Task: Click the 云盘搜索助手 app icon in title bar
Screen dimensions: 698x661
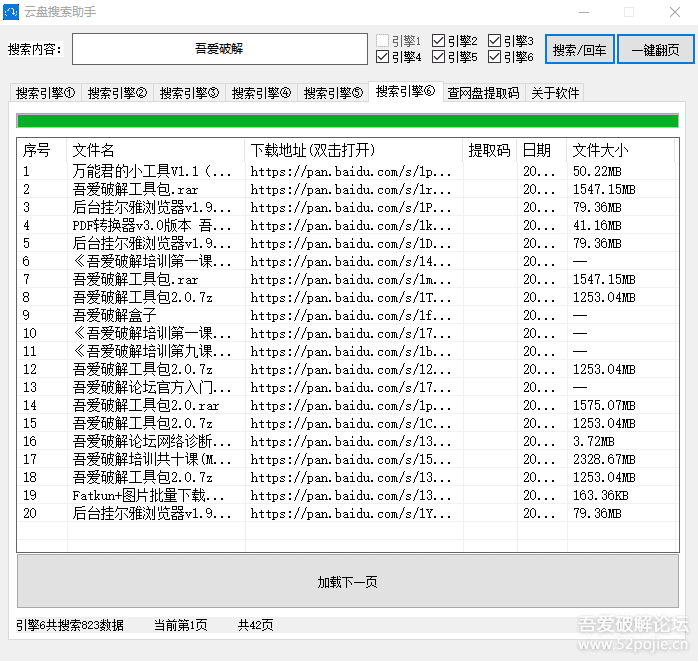Action: click(x=11, y=12)
